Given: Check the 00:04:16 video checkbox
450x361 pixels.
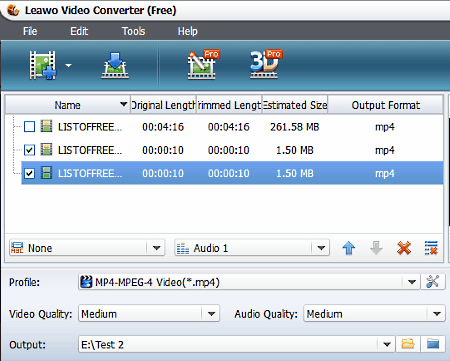Looking at the screenshot, I should coord(29,127).
